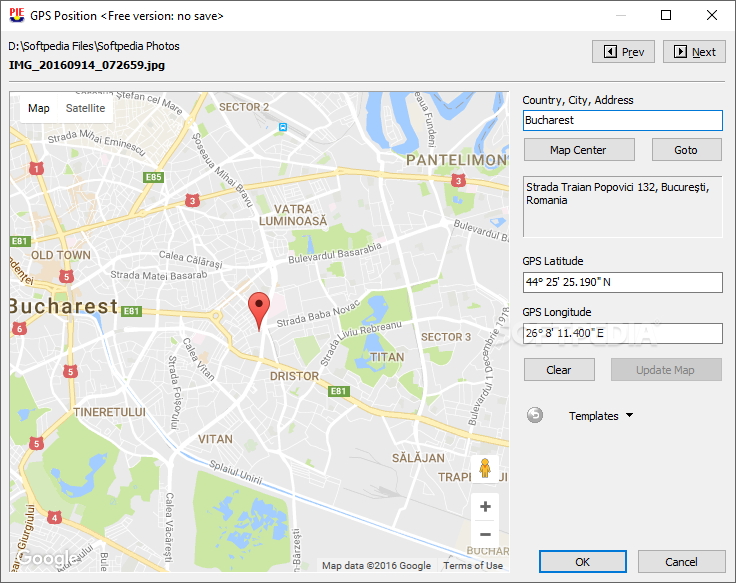Go to previous photo with Prev
736x583 pixels.
(623, 52)
